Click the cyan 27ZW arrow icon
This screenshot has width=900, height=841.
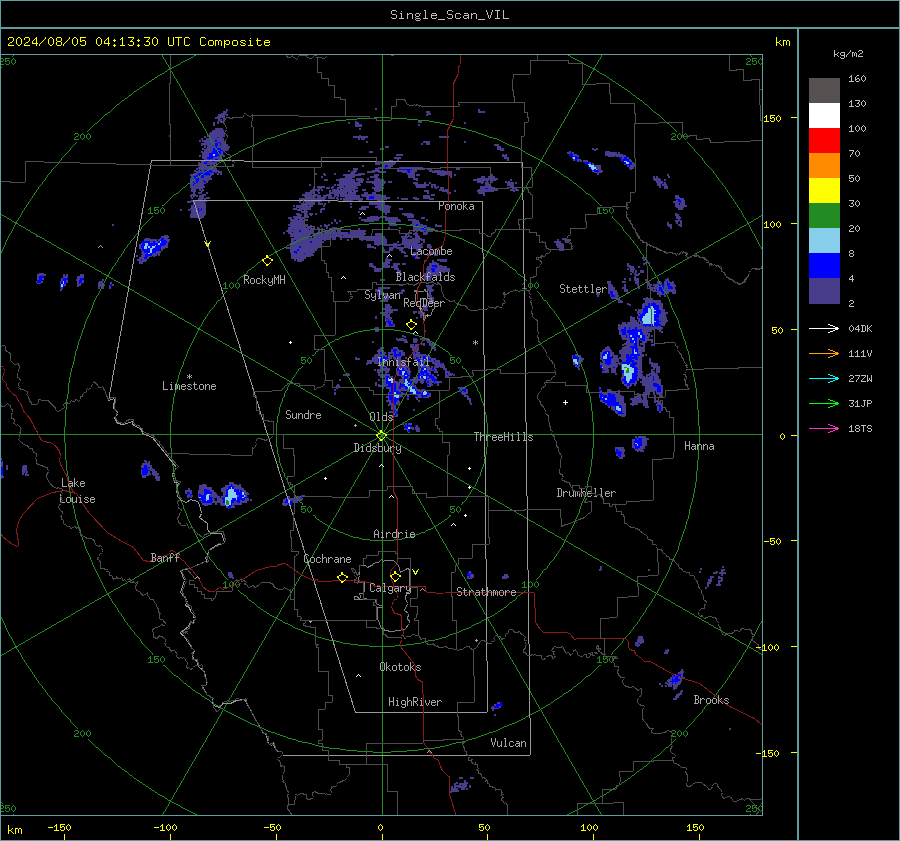(x=824, y=378)
